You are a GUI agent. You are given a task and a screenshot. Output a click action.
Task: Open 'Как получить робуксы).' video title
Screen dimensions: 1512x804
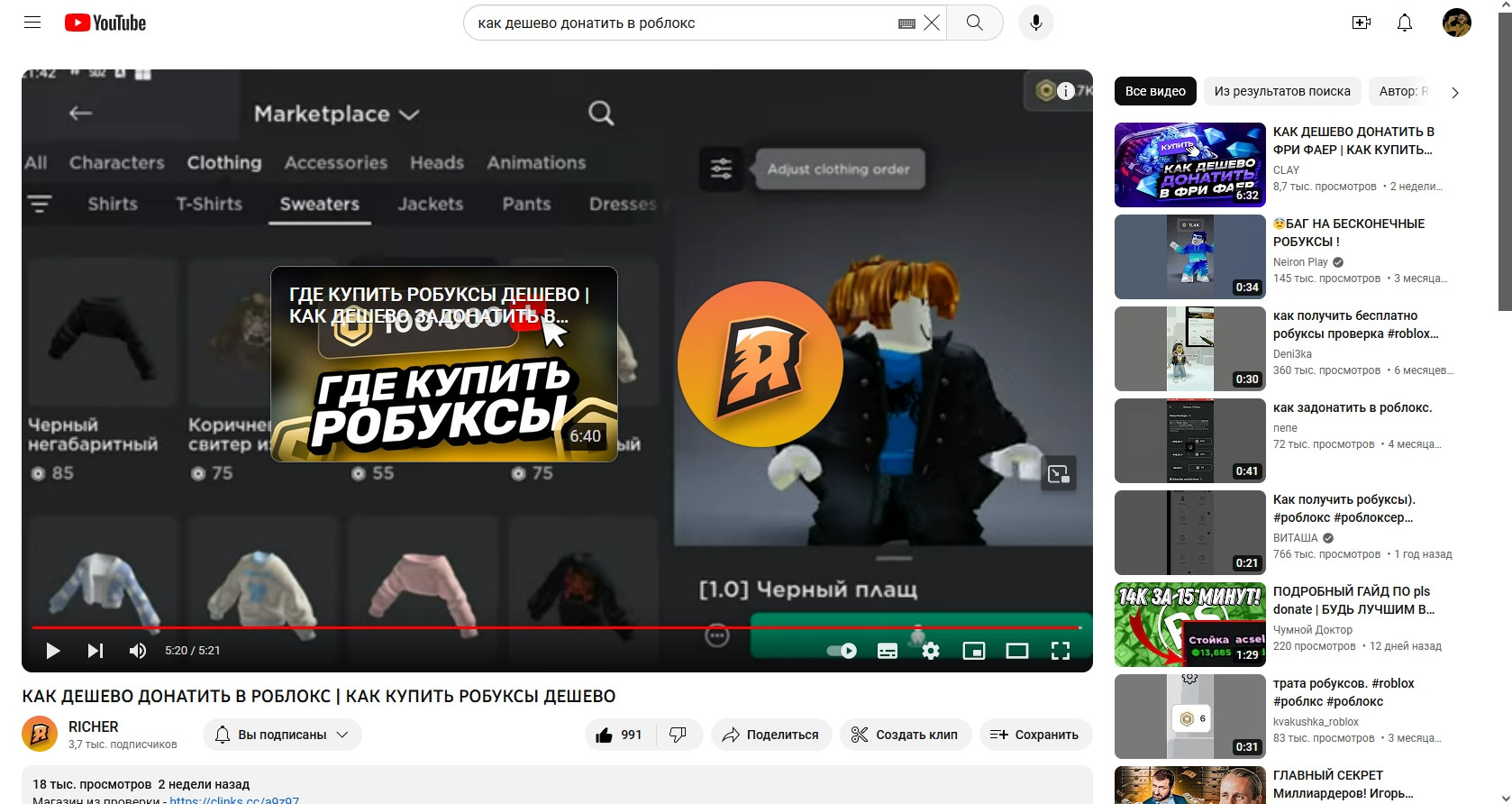pos(1344,508)
